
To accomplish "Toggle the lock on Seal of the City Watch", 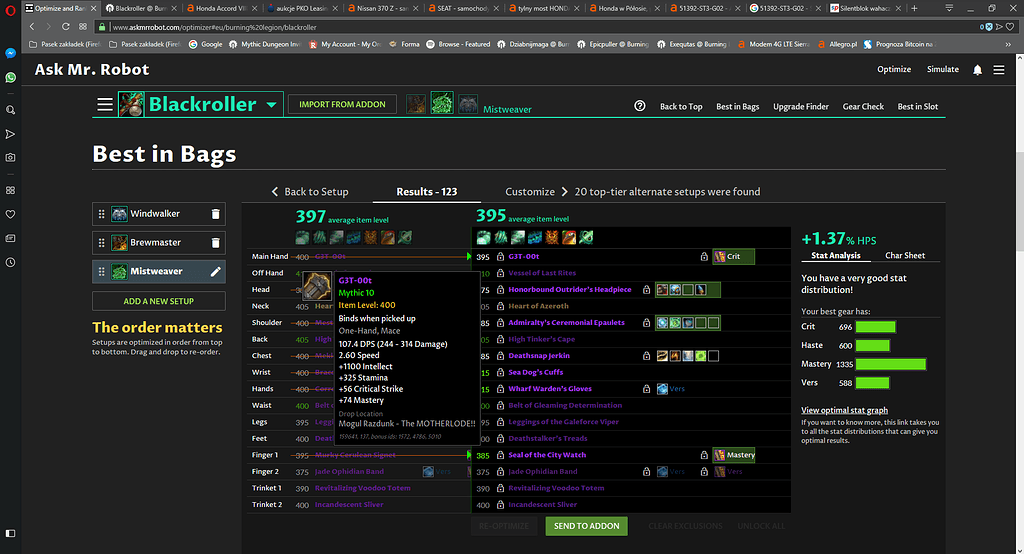I will coord(500,455).
